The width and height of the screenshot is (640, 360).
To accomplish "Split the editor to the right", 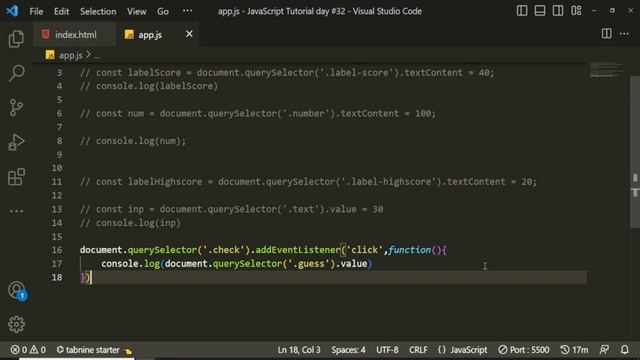I will point(607,34).
